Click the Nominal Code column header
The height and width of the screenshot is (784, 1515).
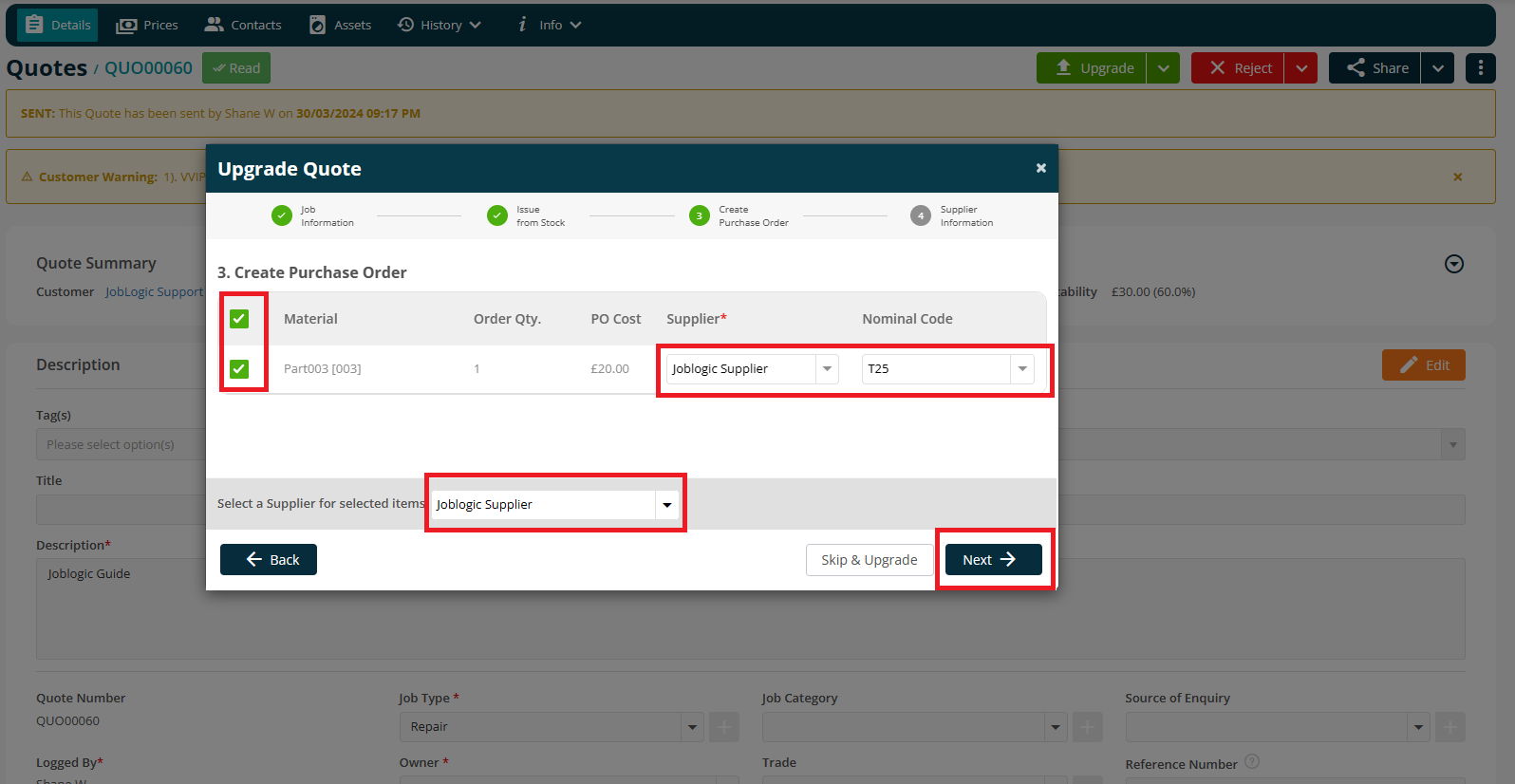click(907, 319)
